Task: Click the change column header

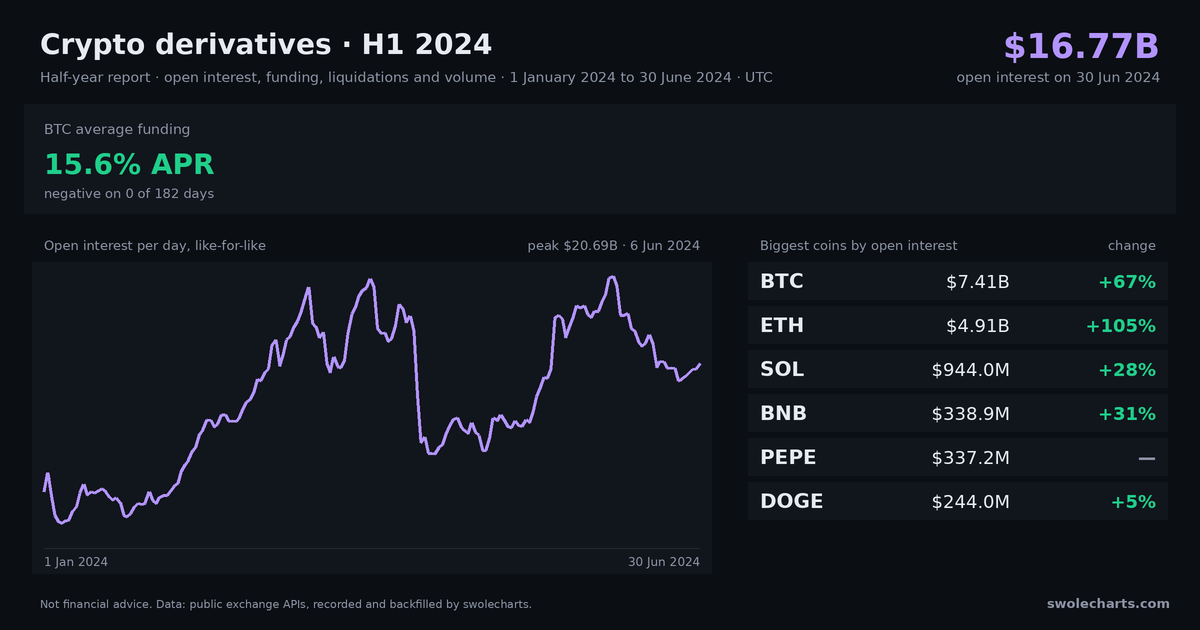Action: [x=1131, y=246]
